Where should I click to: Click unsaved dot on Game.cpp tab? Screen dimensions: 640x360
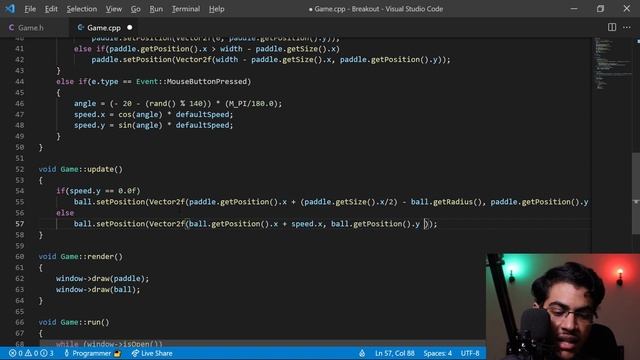(129, 28)
